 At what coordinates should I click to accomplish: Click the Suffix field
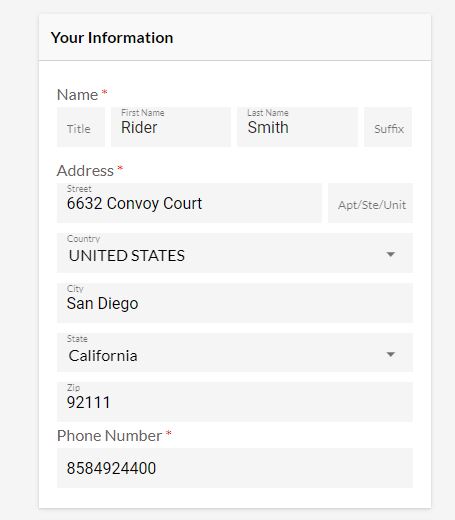point(388,127)
